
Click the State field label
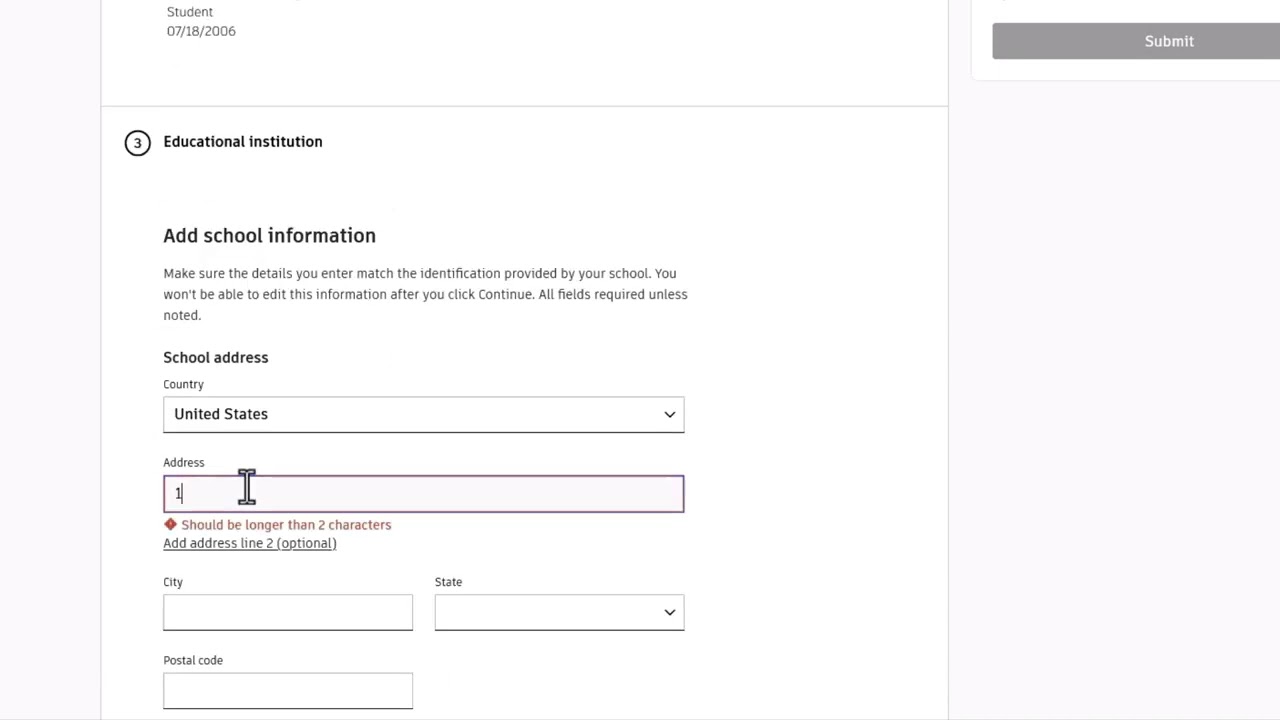(448, 582)
